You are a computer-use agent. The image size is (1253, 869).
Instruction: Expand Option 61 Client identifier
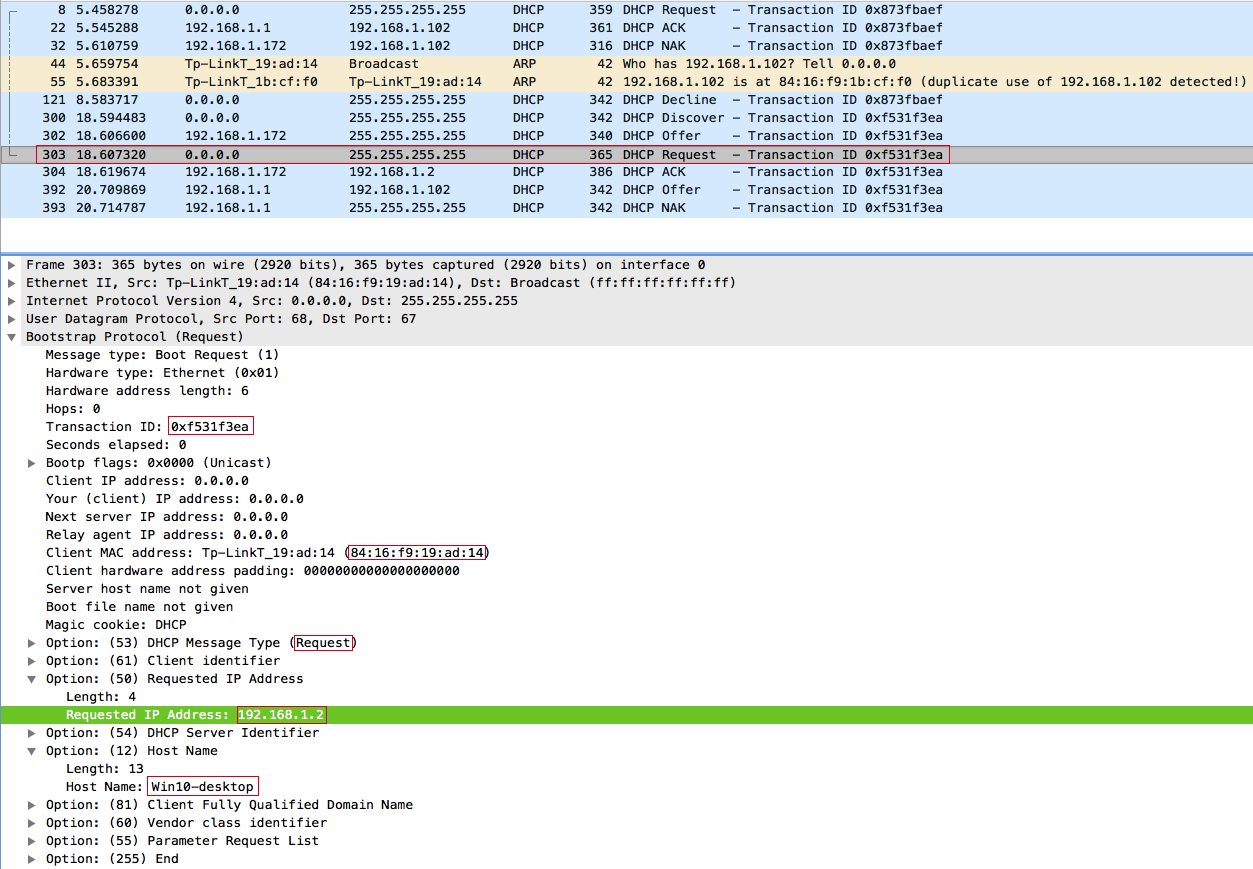pos(32,661)
